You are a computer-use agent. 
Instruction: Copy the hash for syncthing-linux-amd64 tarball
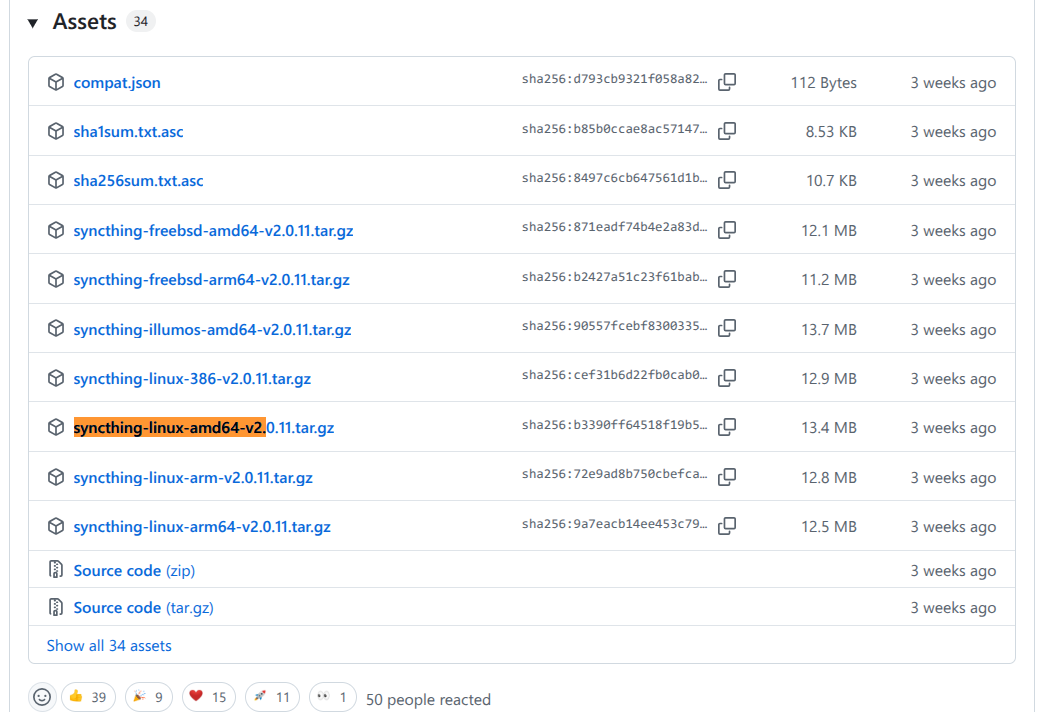[727, 427]
